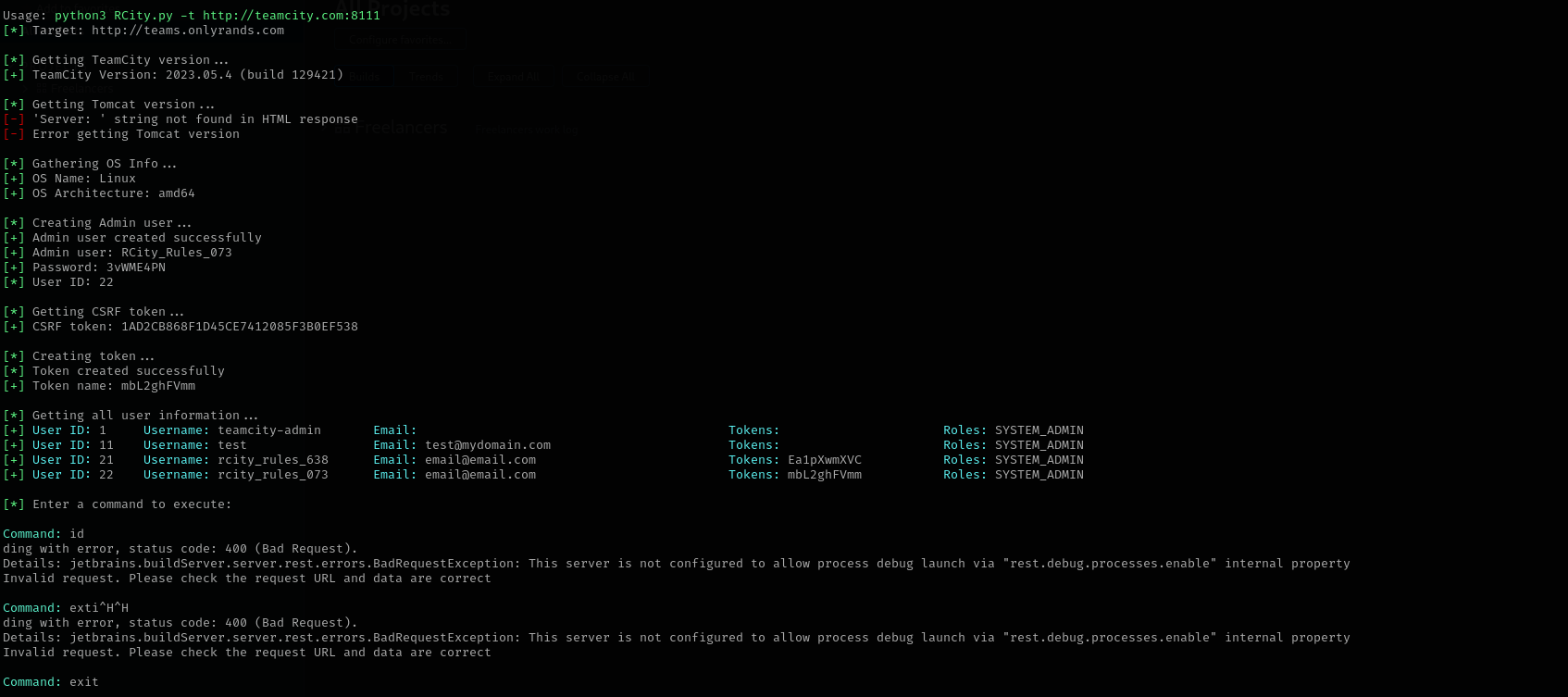Click the email 'test@mydomain.com'

488,445
